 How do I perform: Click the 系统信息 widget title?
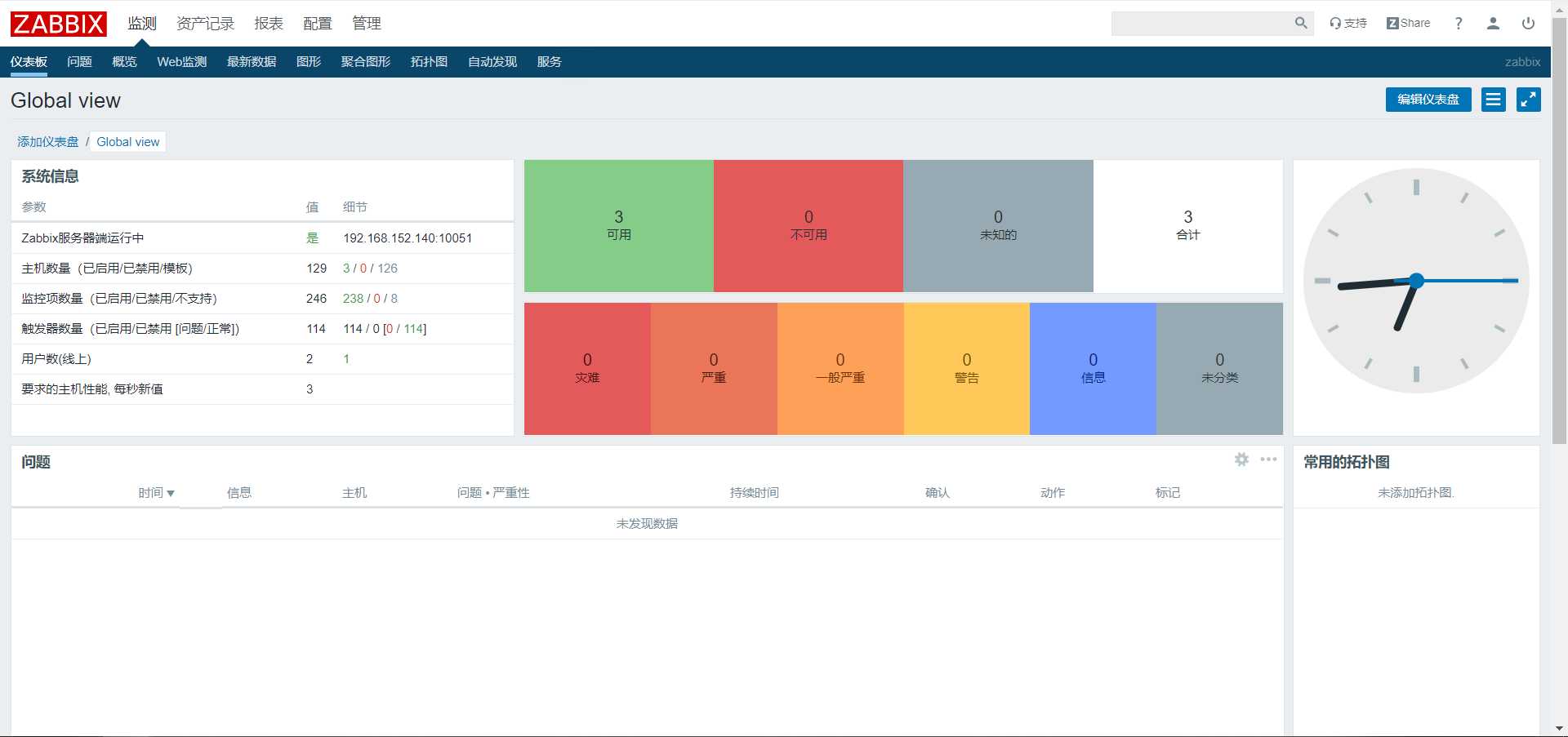click(50, 176)
